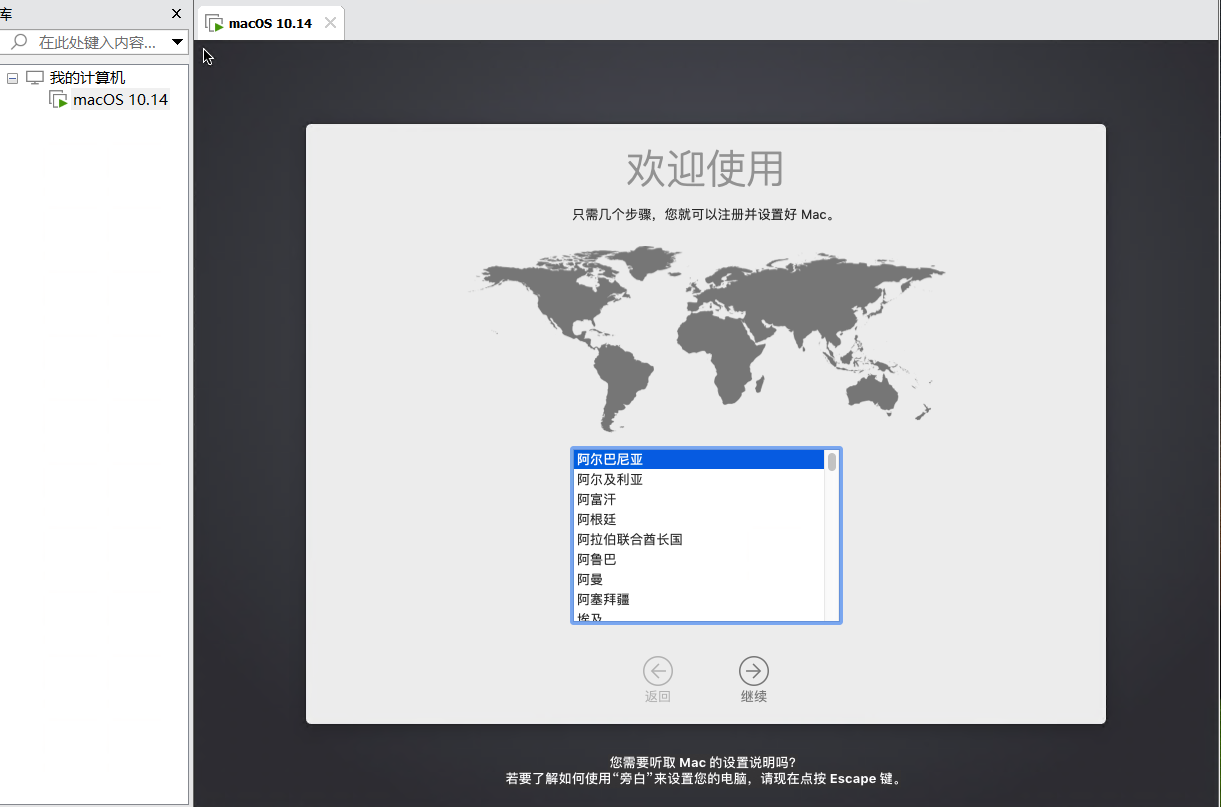1221x807 pixels.
Task: Close the macOS 10.14 tab
Action: click(330, 23)
